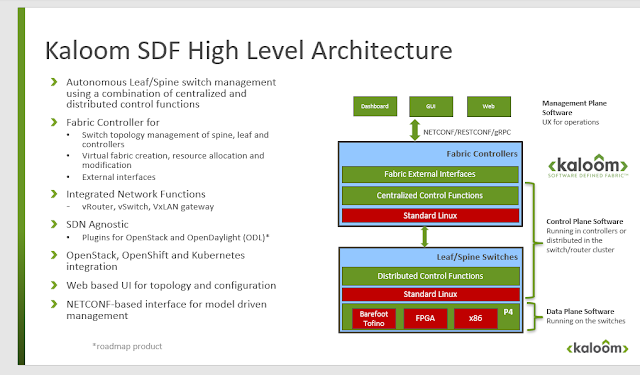Select the GUI box in management plane
This screenshot has height=375, width=640.
tap(431, 106)
